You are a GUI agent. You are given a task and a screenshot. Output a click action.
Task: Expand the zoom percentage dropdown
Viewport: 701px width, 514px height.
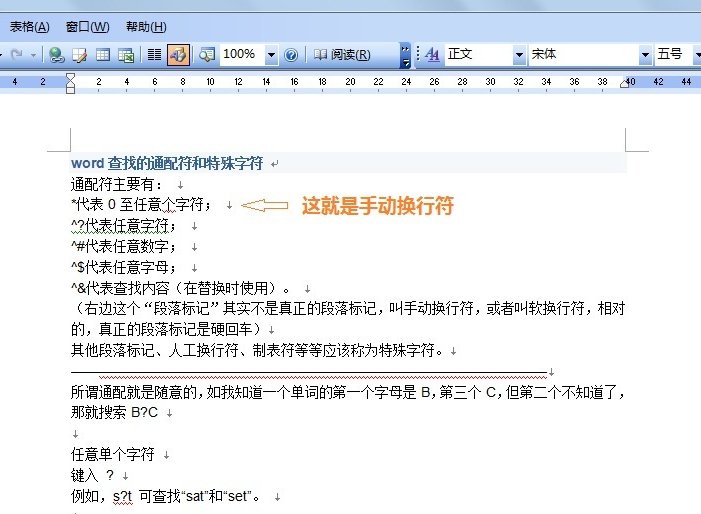pos(271,55)
